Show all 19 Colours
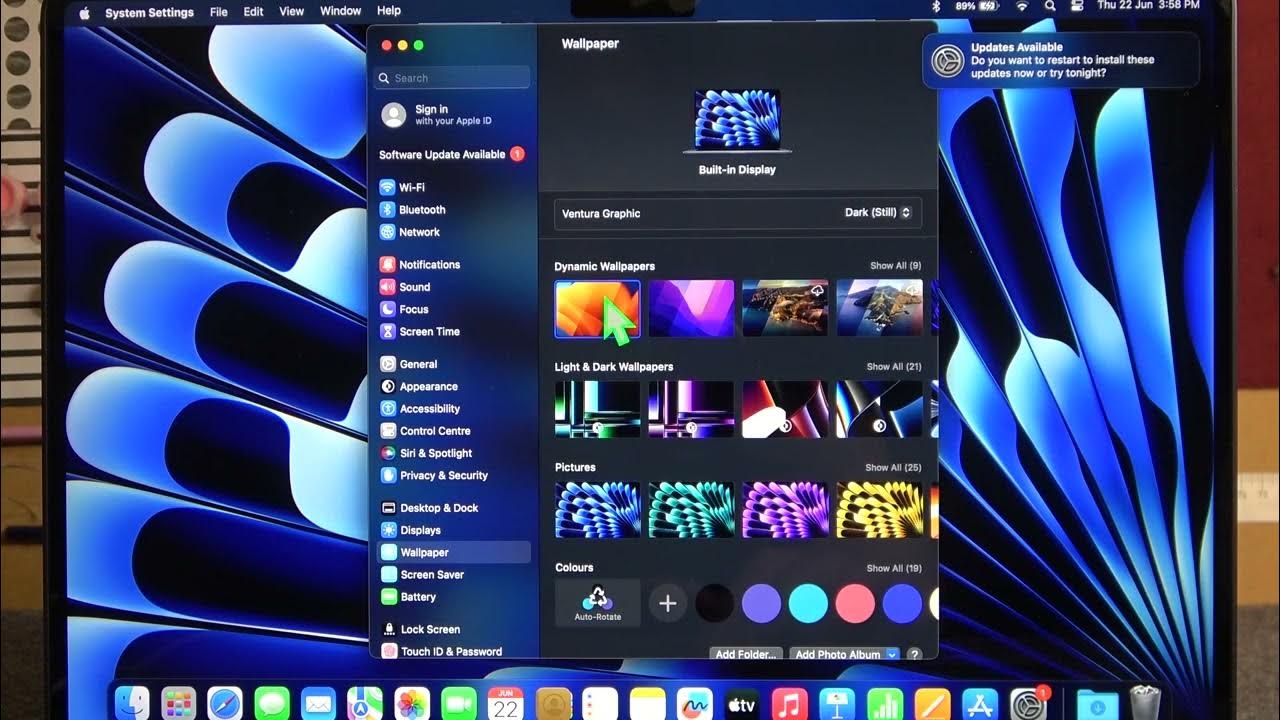 tap(893, 568)
